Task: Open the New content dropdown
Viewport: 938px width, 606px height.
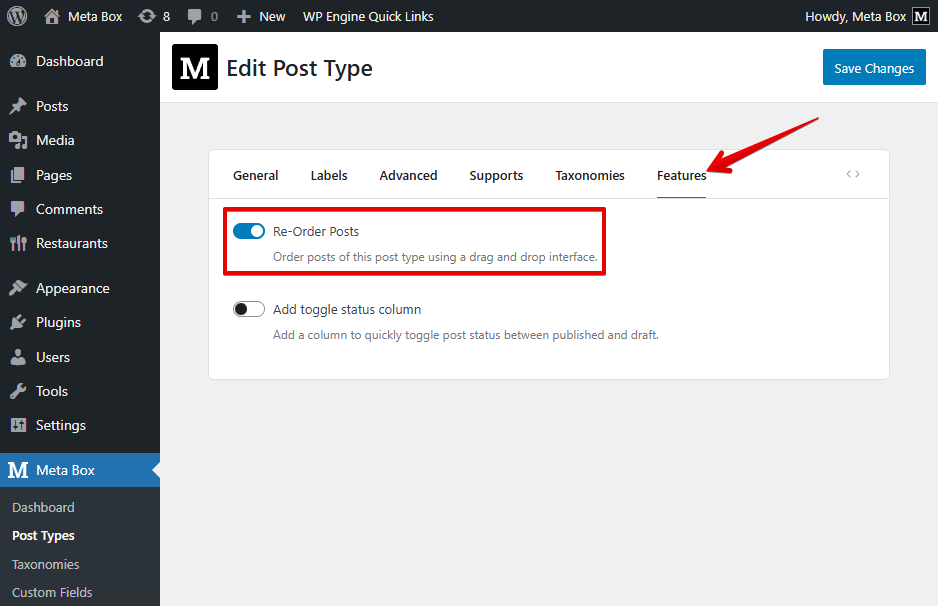Action: click(260, 16)
